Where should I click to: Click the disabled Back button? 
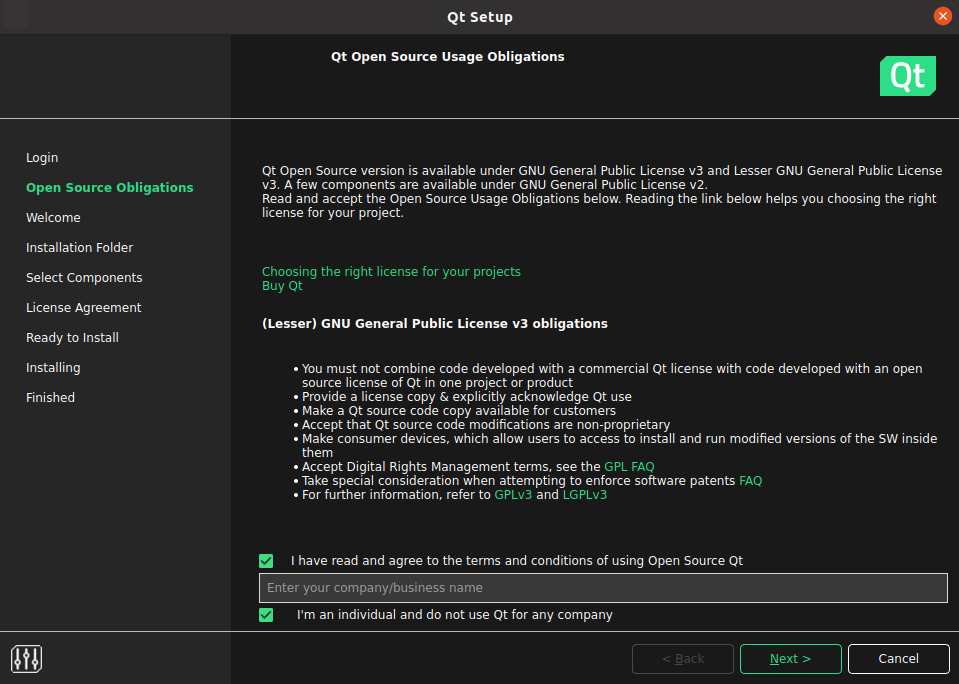[683, 659]
